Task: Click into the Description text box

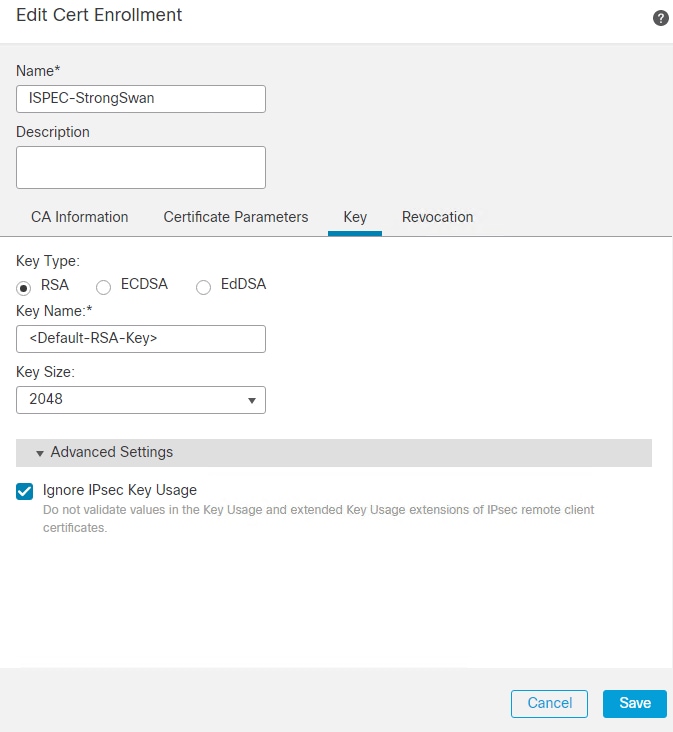Action: click(140, 167)
